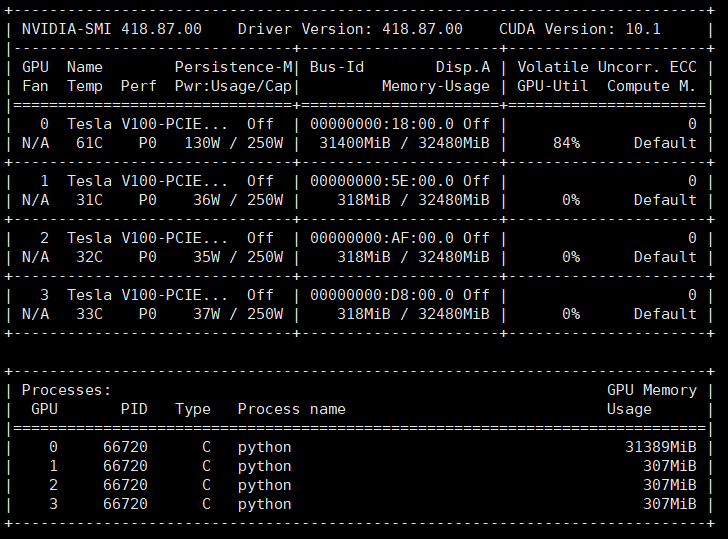Click the Processes: section label
Viewport: 728px width, 539px height.
(66, 390)
